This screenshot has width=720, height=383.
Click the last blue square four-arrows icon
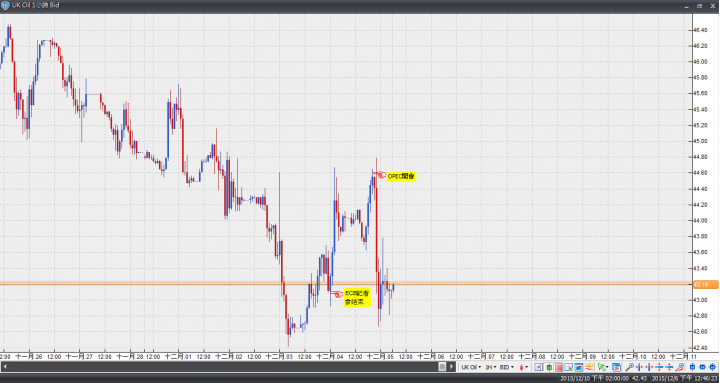(713, 367)
